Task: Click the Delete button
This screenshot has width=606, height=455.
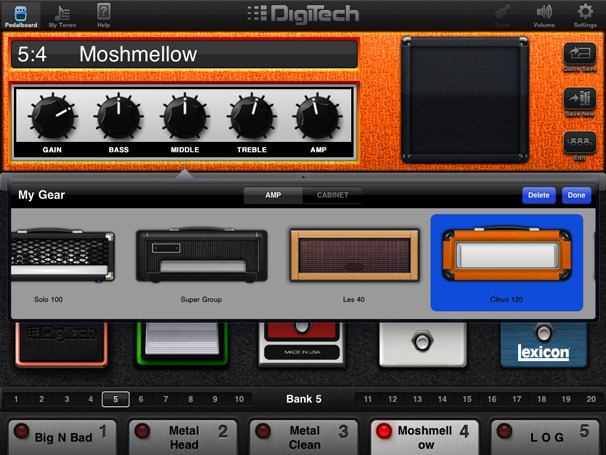Action: 539,195
